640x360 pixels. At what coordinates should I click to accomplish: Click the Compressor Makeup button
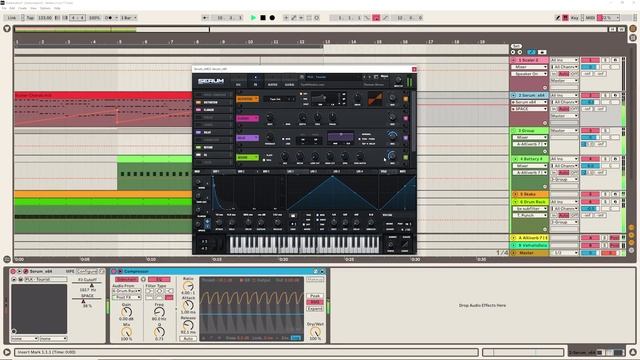pyautogui.click(x=315, y=280)
